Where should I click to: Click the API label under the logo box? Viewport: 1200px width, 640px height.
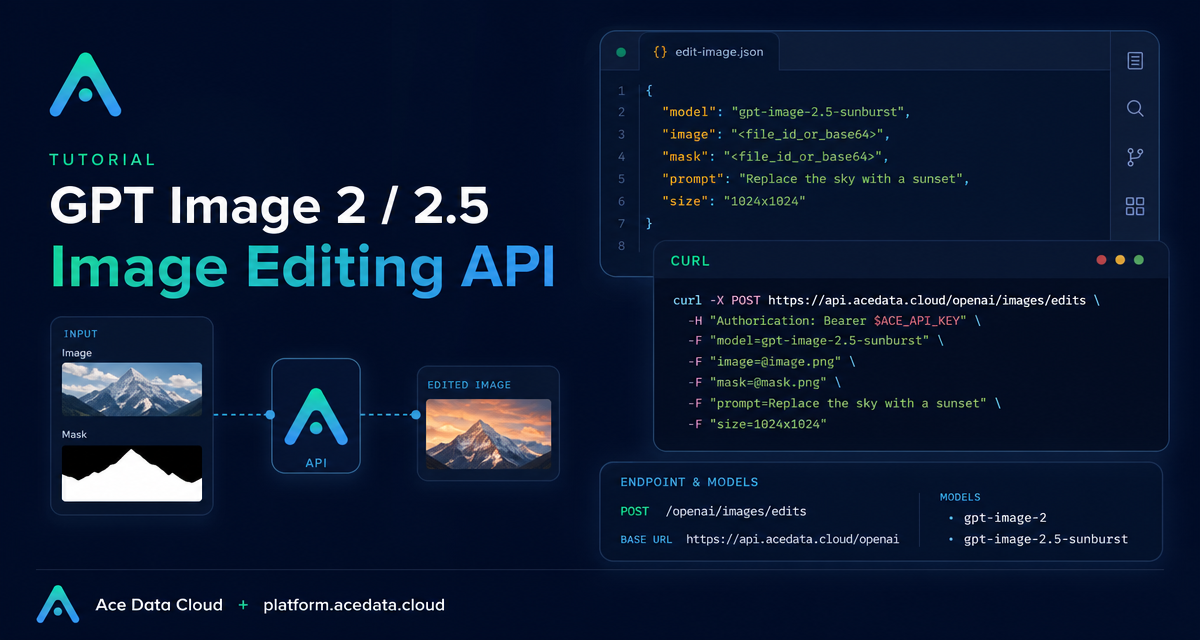[x=316, y=464]
